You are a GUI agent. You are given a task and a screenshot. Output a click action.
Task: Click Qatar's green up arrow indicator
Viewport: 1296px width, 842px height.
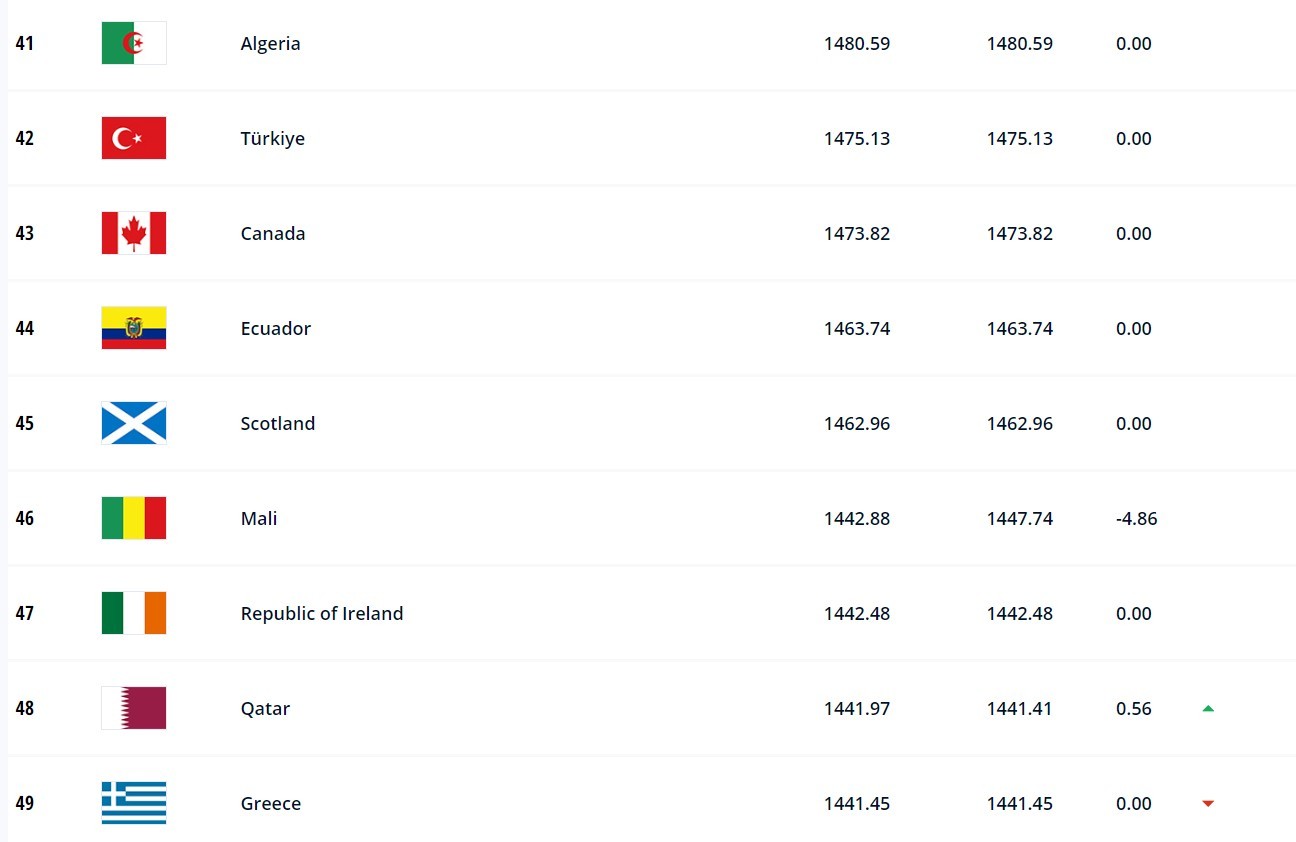(1208, 708)
